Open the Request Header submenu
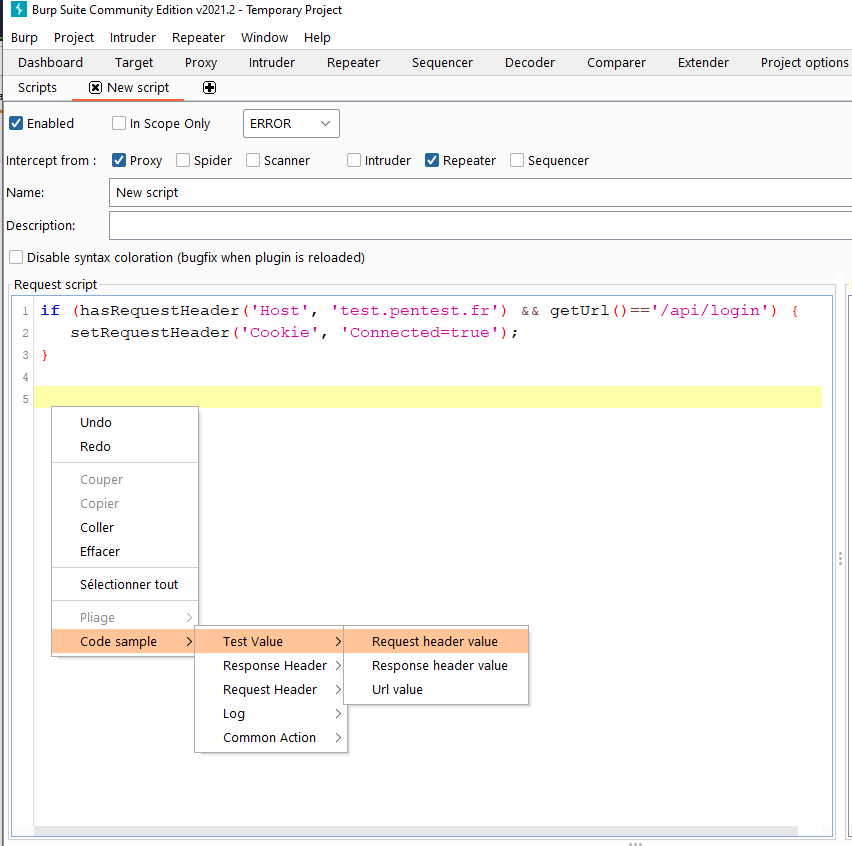The width and height of the screenshot is (852, 846). click(x=271, y=689)
